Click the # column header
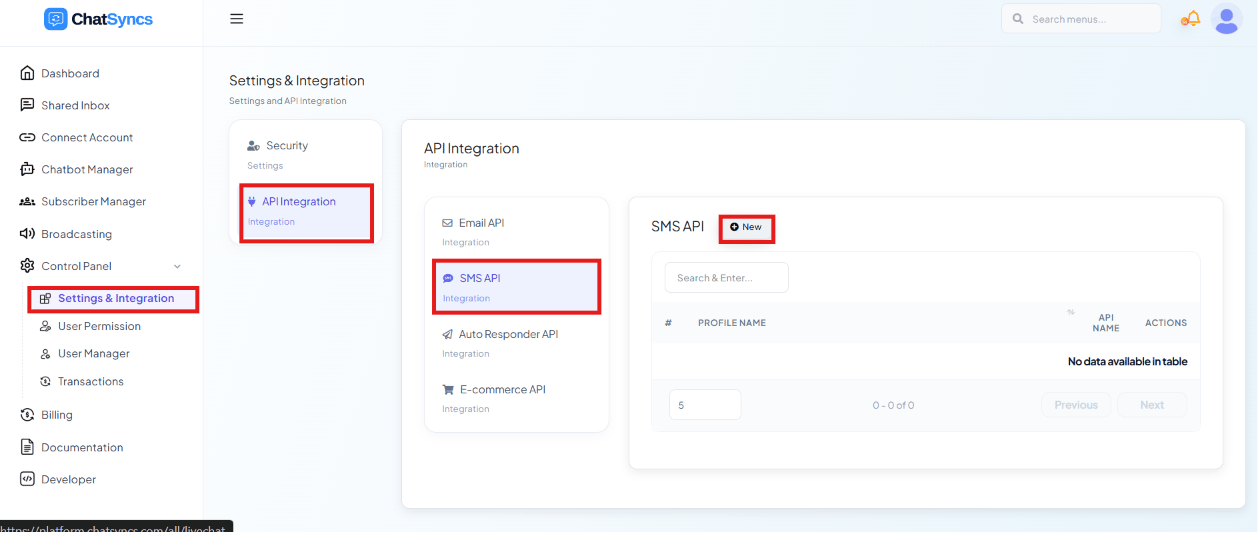 [668, 323]
